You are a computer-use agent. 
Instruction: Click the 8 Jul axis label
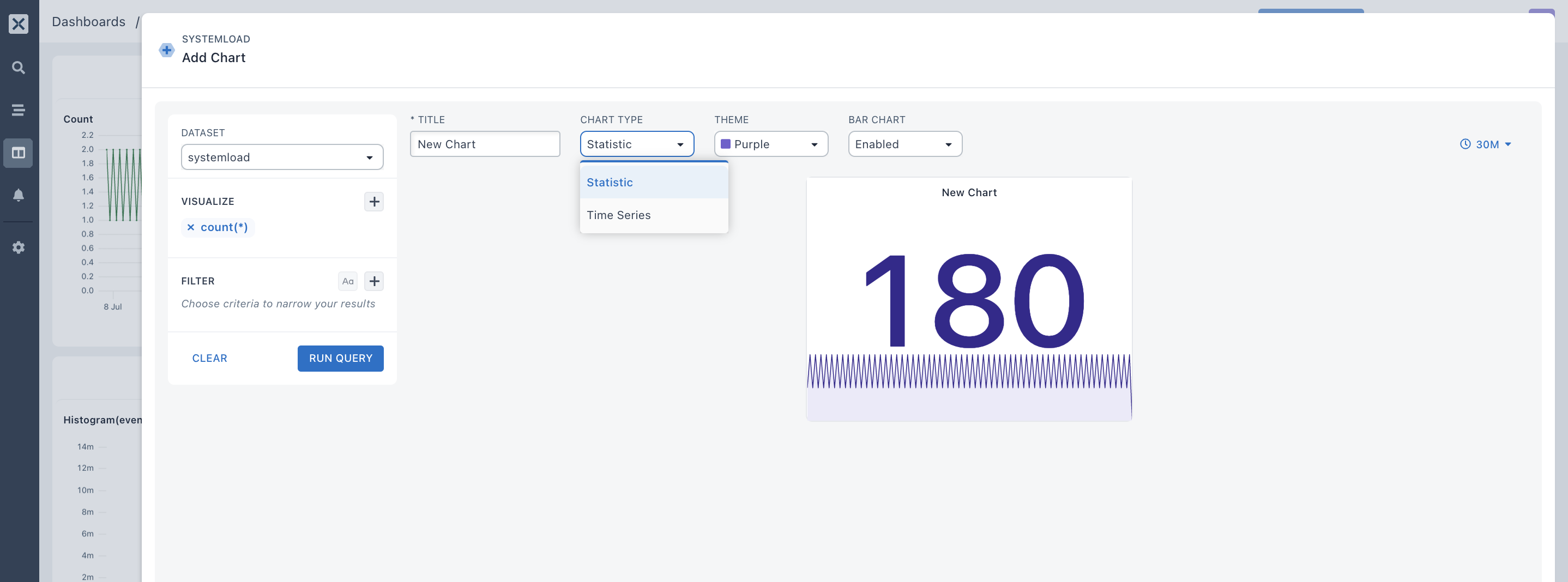click(x=113, y=307)
